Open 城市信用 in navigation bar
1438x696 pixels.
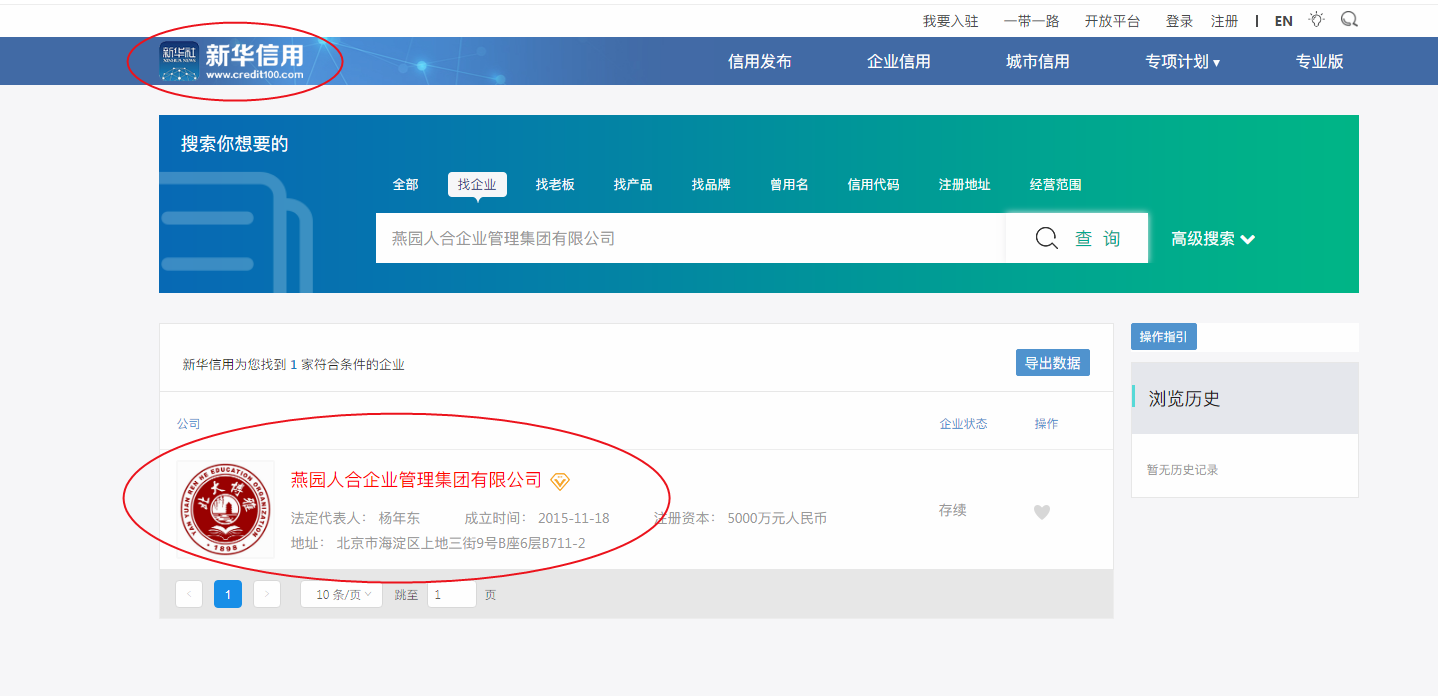point(1038,62)
